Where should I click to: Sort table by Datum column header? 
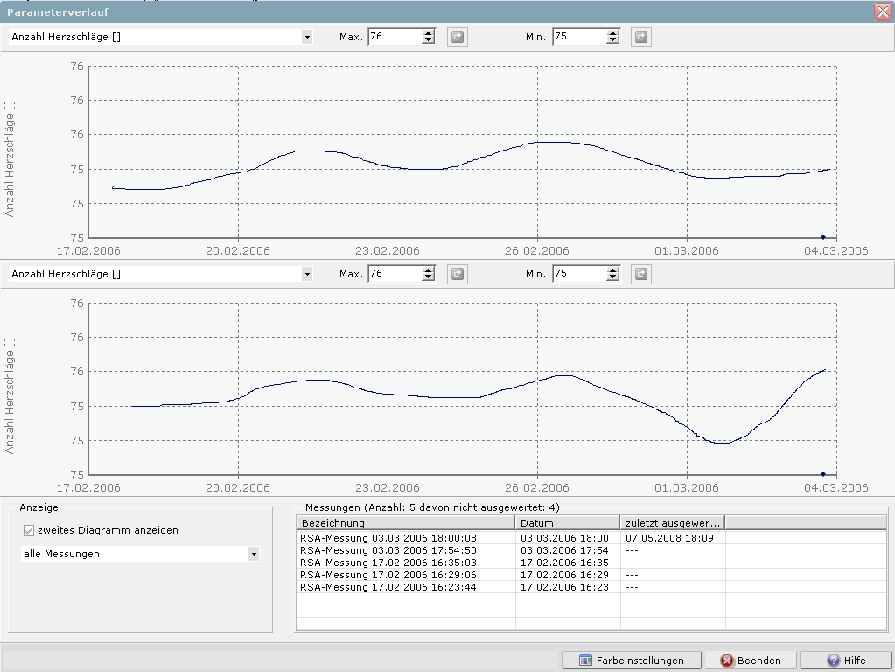click(566, 523)
